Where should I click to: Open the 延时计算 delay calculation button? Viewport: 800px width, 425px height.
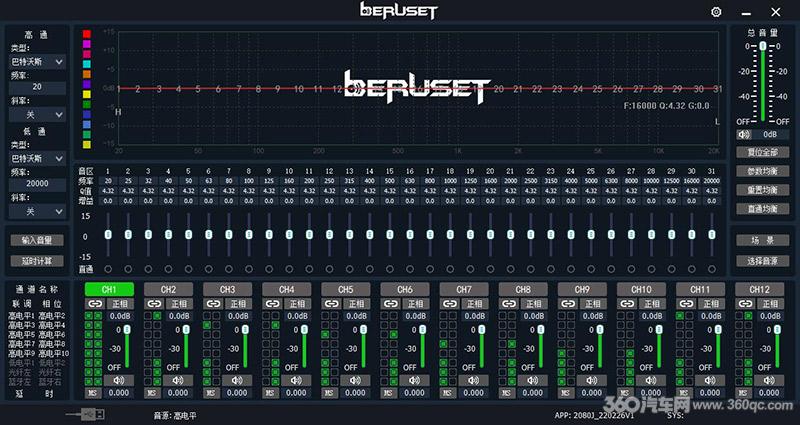[37, 261]
